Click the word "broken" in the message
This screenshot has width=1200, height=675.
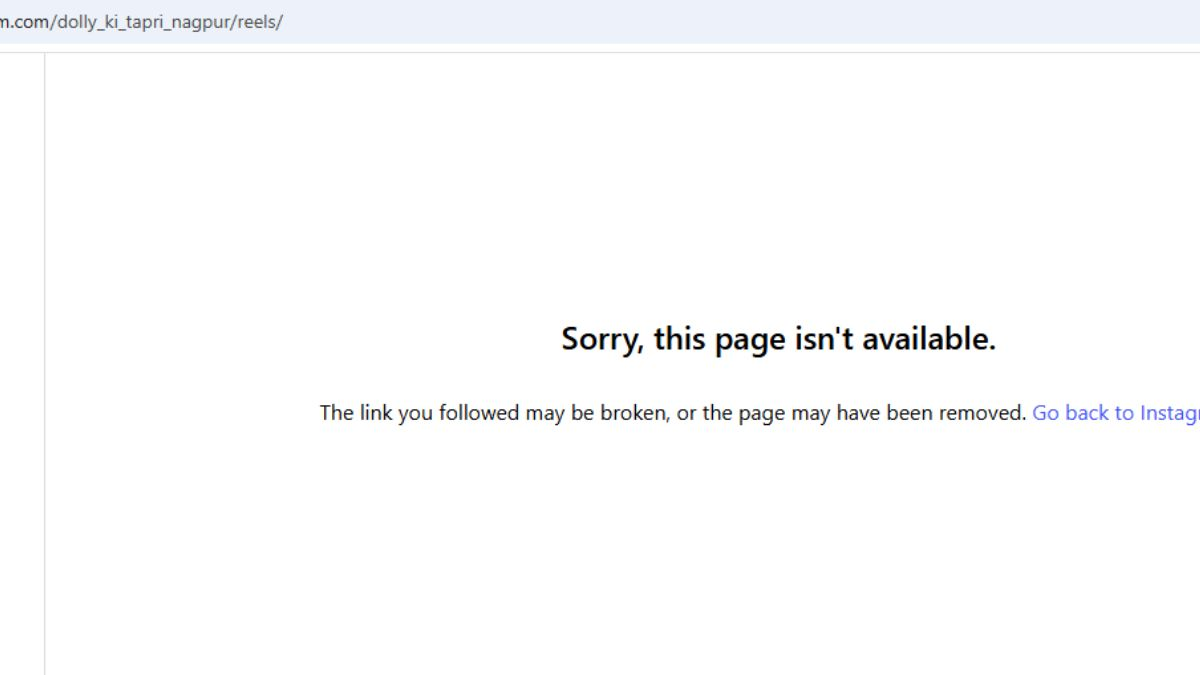point(634,413)
